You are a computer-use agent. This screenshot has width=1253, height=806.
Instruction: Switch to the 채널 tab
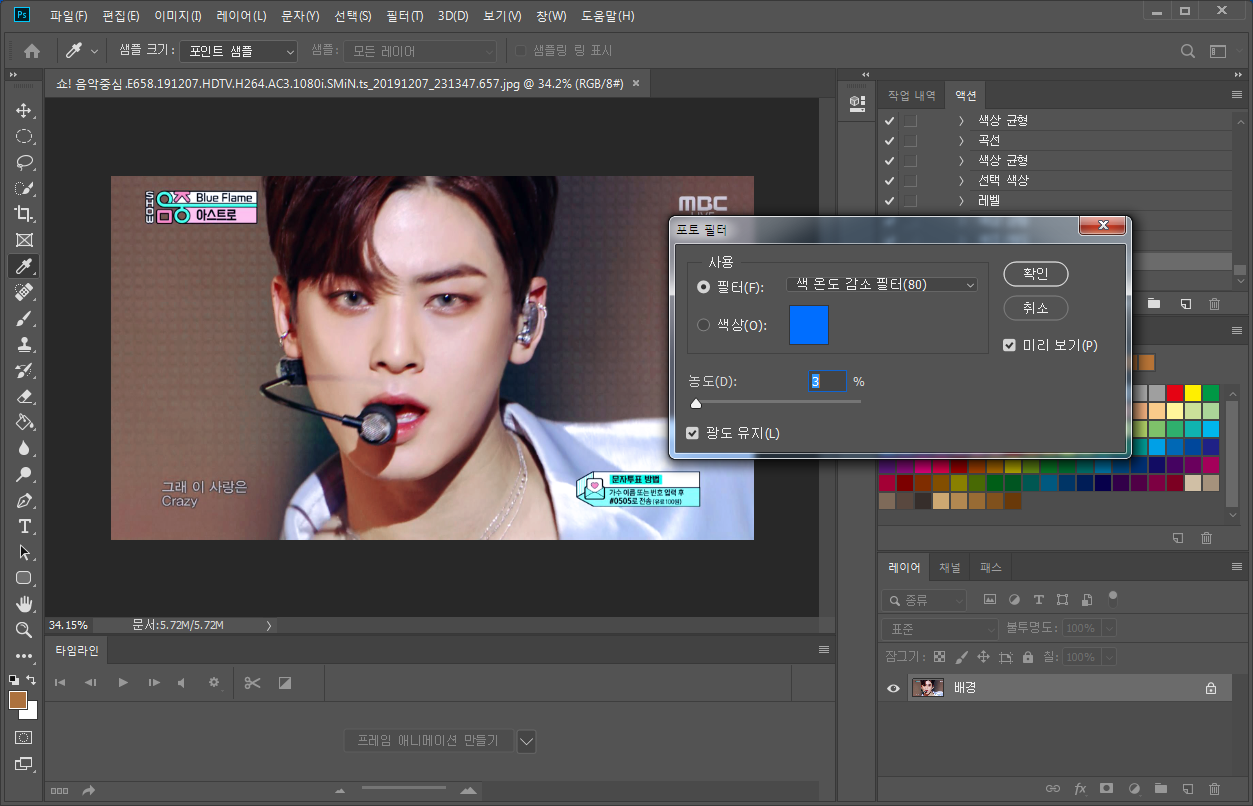(x=950, y=567)
